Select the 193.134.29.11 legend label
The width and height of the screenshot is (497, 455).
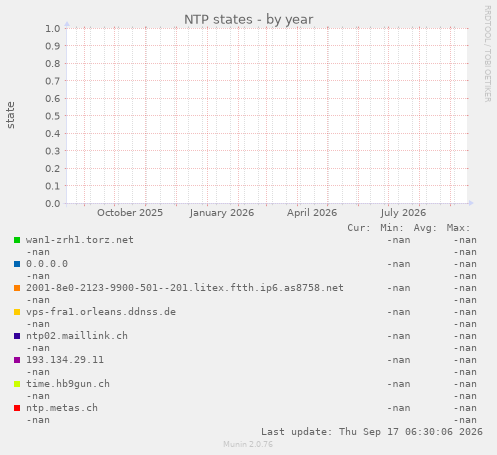pos(65,360)
